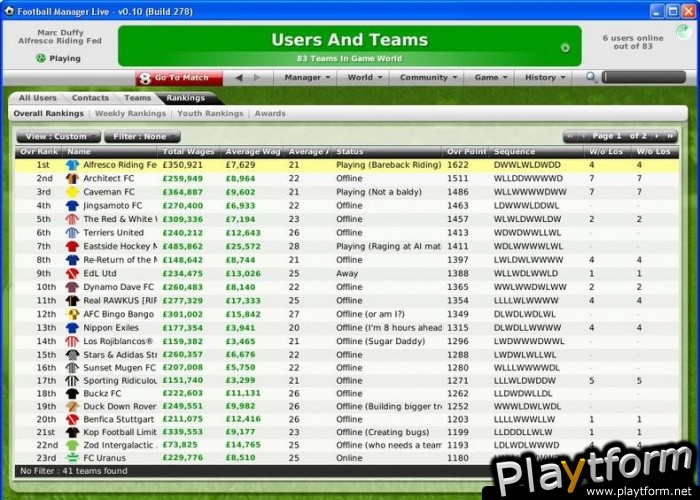
Task: Click the Kop Football Limited team name
Action: coord(120,432)
